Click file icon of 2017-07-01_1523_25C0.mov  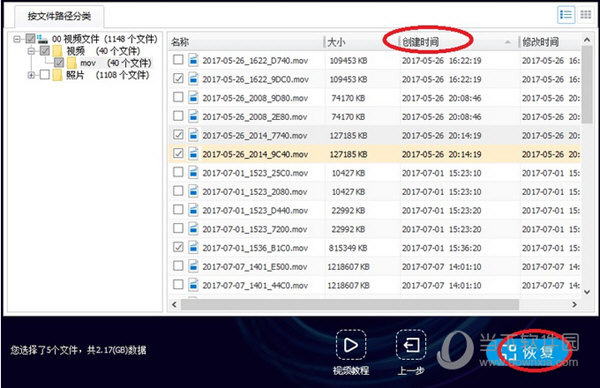tap(194, 173)
